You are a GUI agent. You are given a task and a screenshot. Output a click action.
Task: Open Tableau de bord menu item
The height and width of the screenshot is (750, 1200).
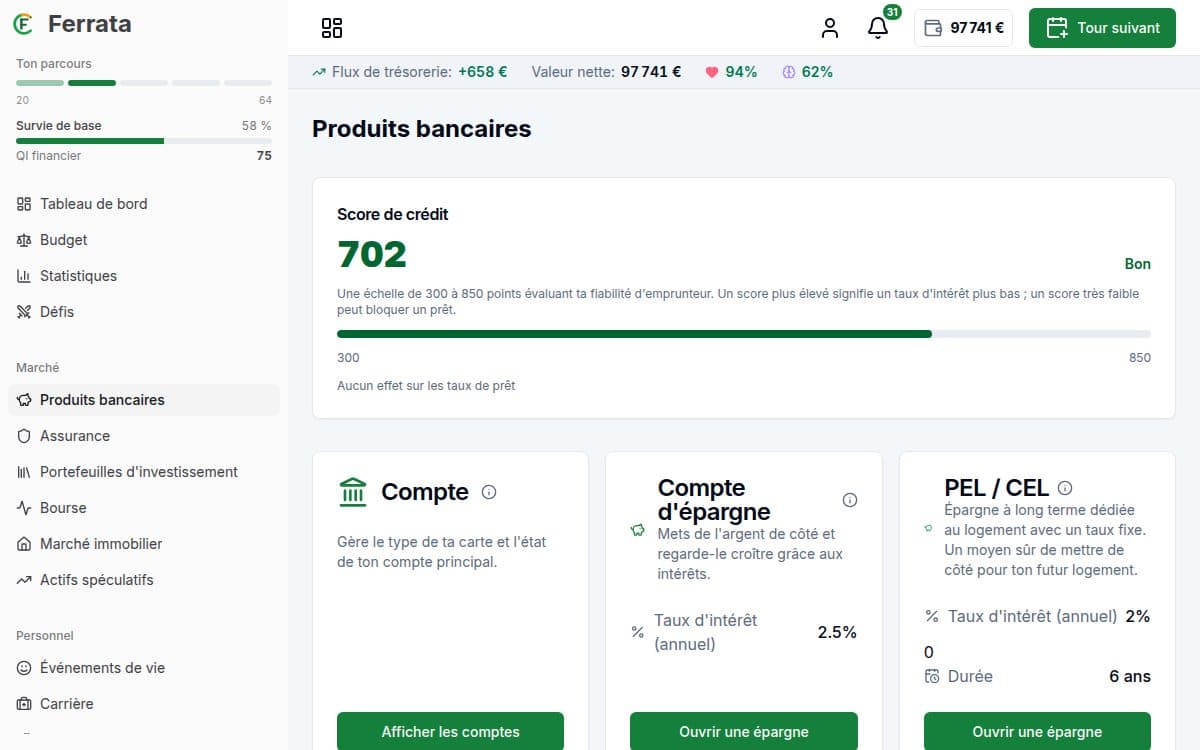point(144,204)
